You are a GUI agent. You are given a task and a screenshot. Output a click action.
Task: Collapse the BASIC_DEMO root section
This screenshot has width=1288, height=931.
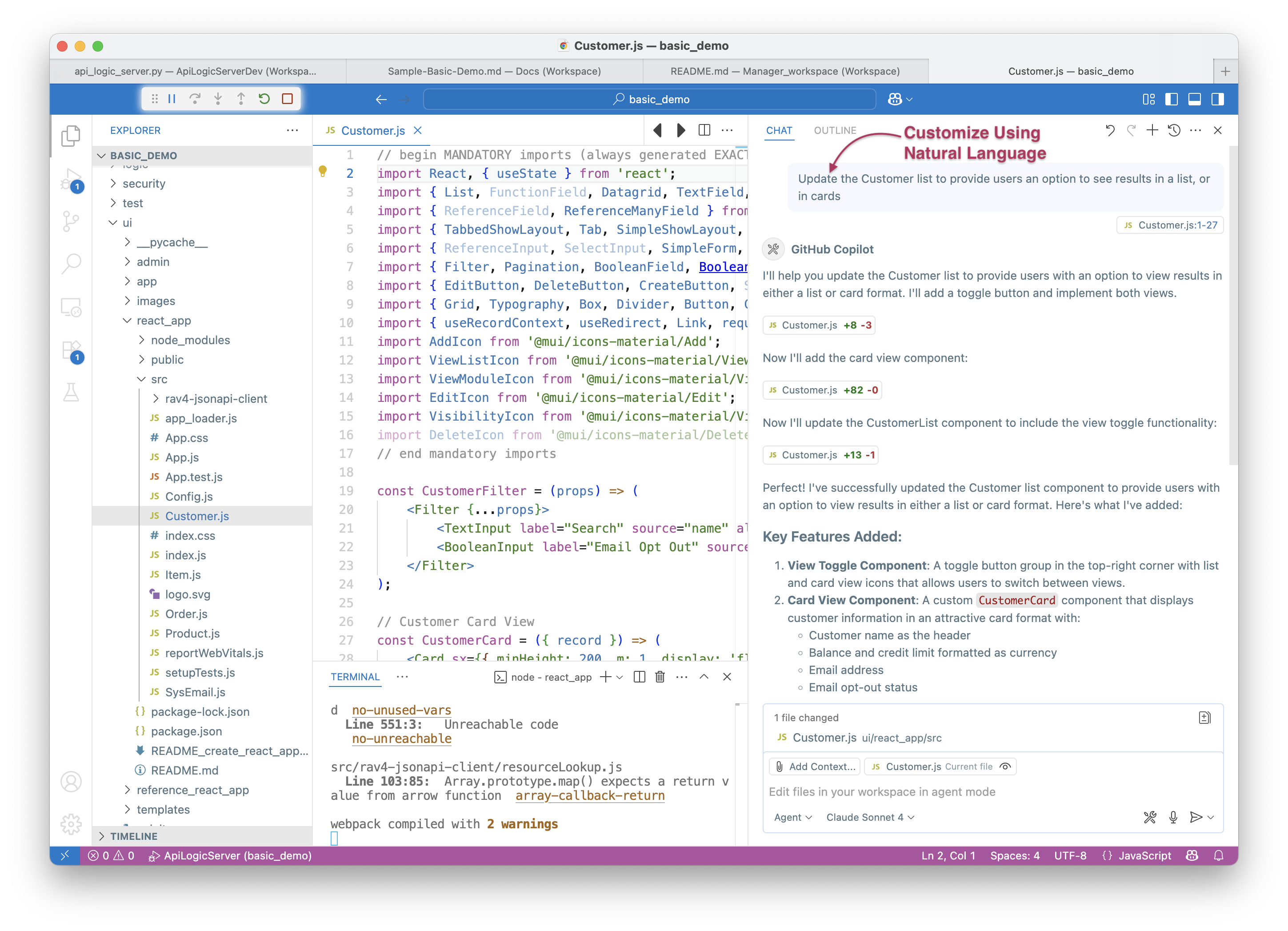point(202,155)
